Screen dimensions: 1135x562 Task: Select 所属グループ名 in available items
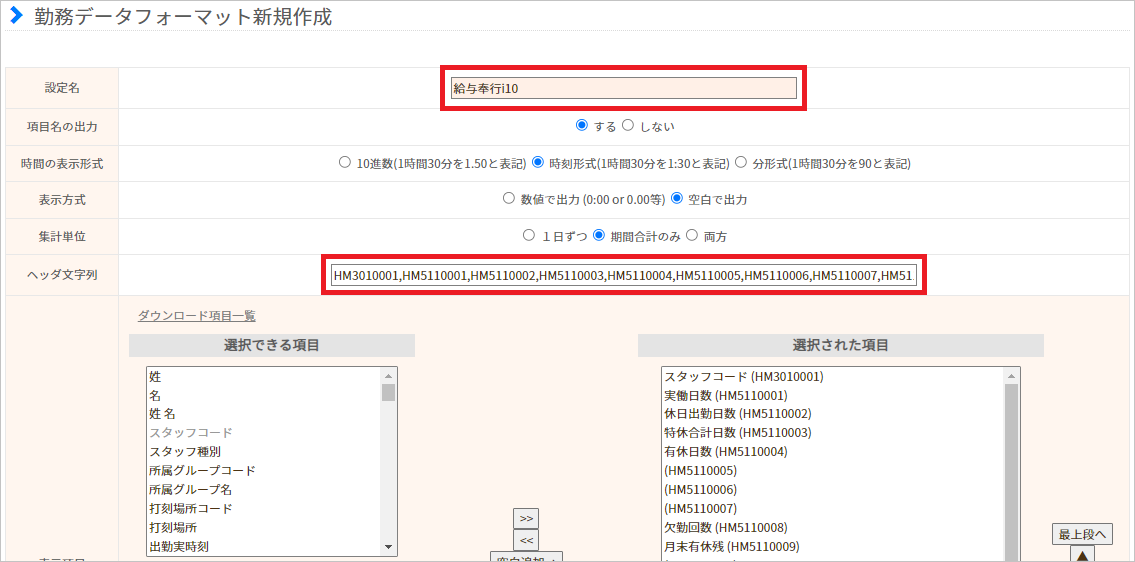[264, 490]
